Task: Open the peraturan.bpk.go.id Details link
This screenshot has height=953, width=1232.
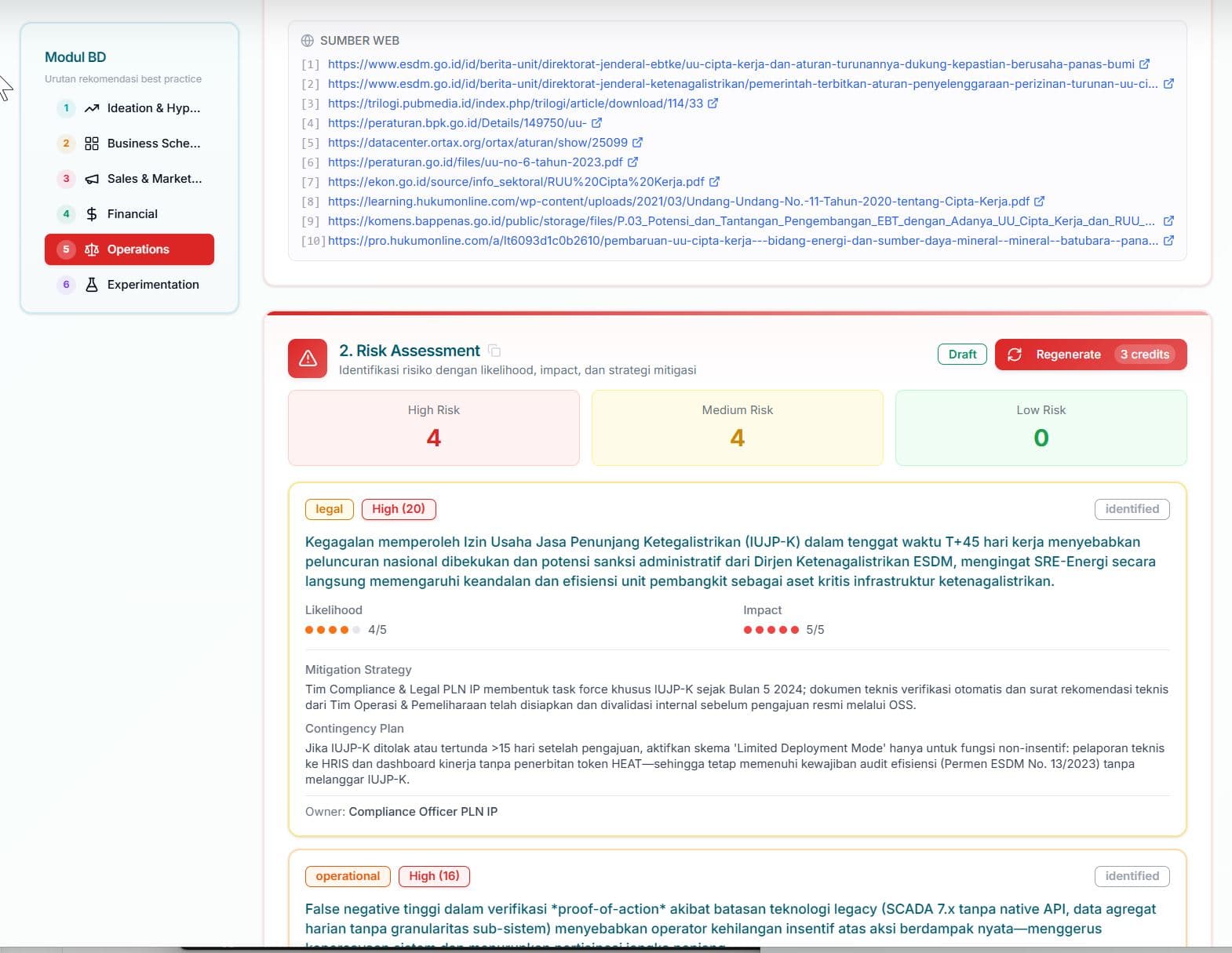Action: coord(457,123)
